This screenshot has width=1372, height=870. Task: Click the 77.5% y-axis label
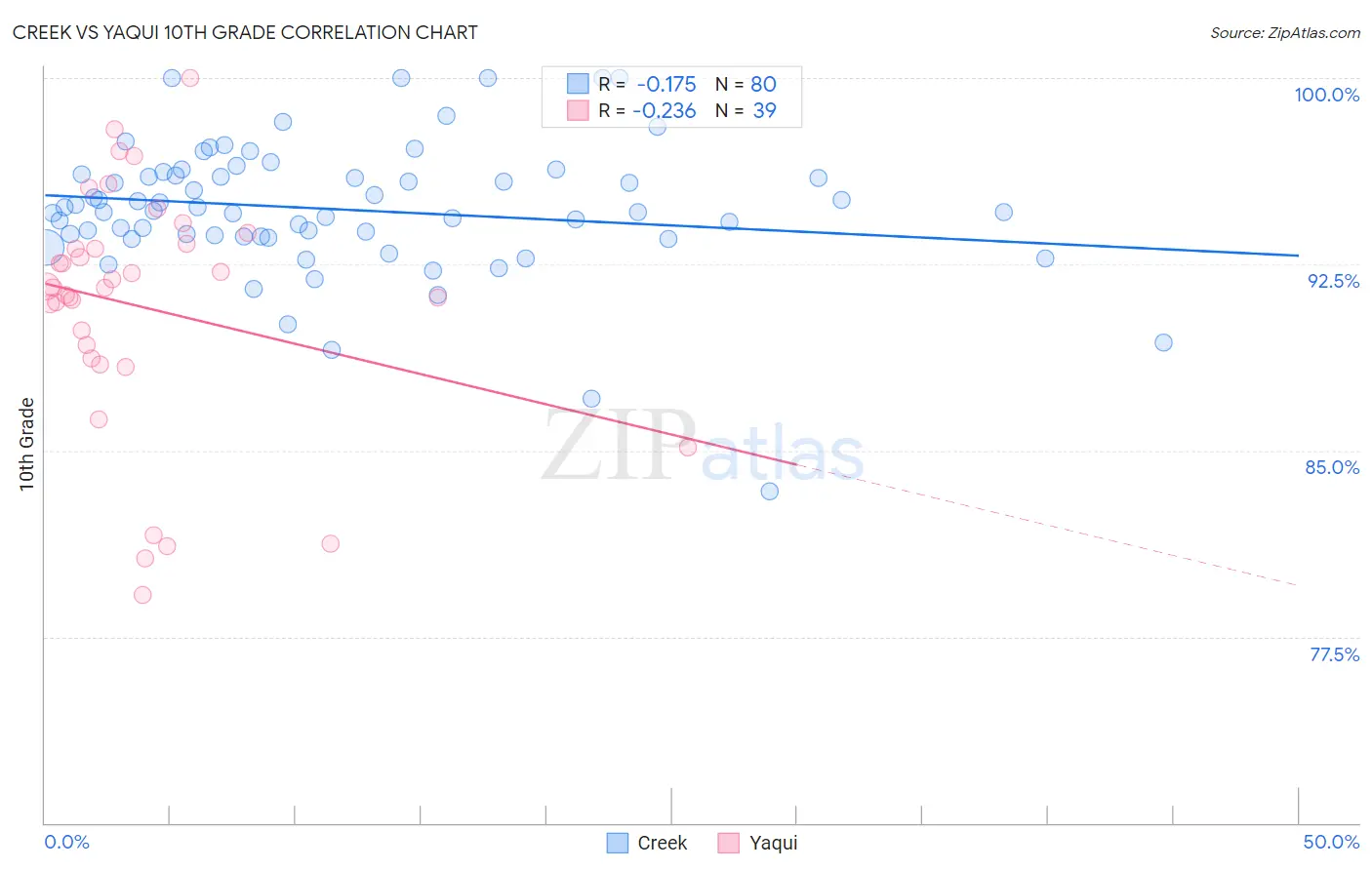(1334, 654)
